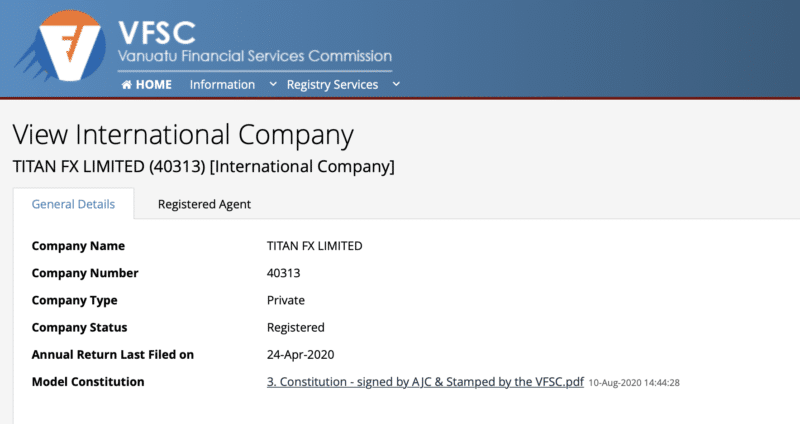This screenshot has height=424, width=800.
Task: Click the annual return date 24-Apr-2020
Action: click(301, 355)
